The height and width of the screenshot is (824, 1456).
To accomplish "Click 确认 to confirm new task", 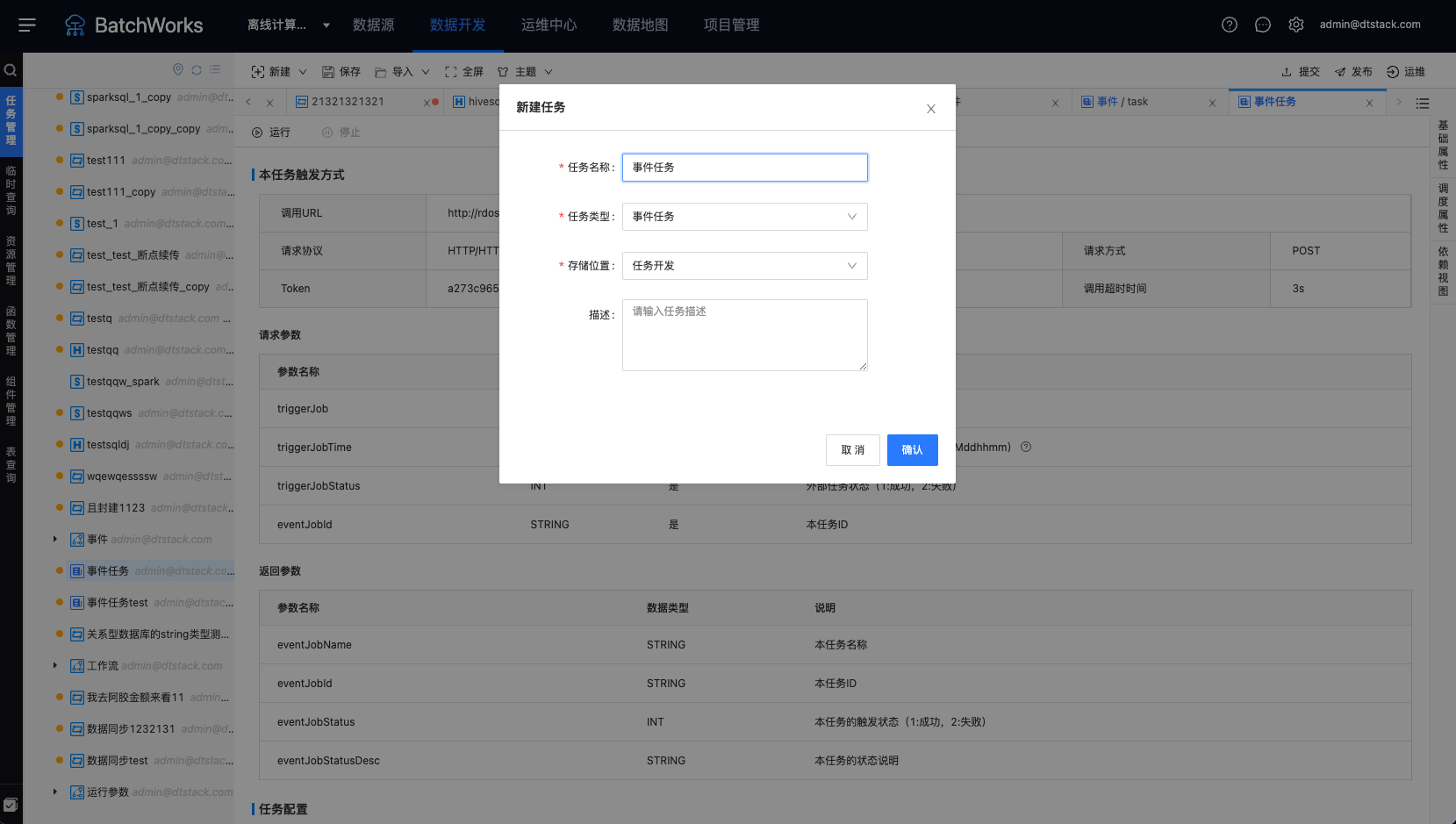I will pos(912,450).
